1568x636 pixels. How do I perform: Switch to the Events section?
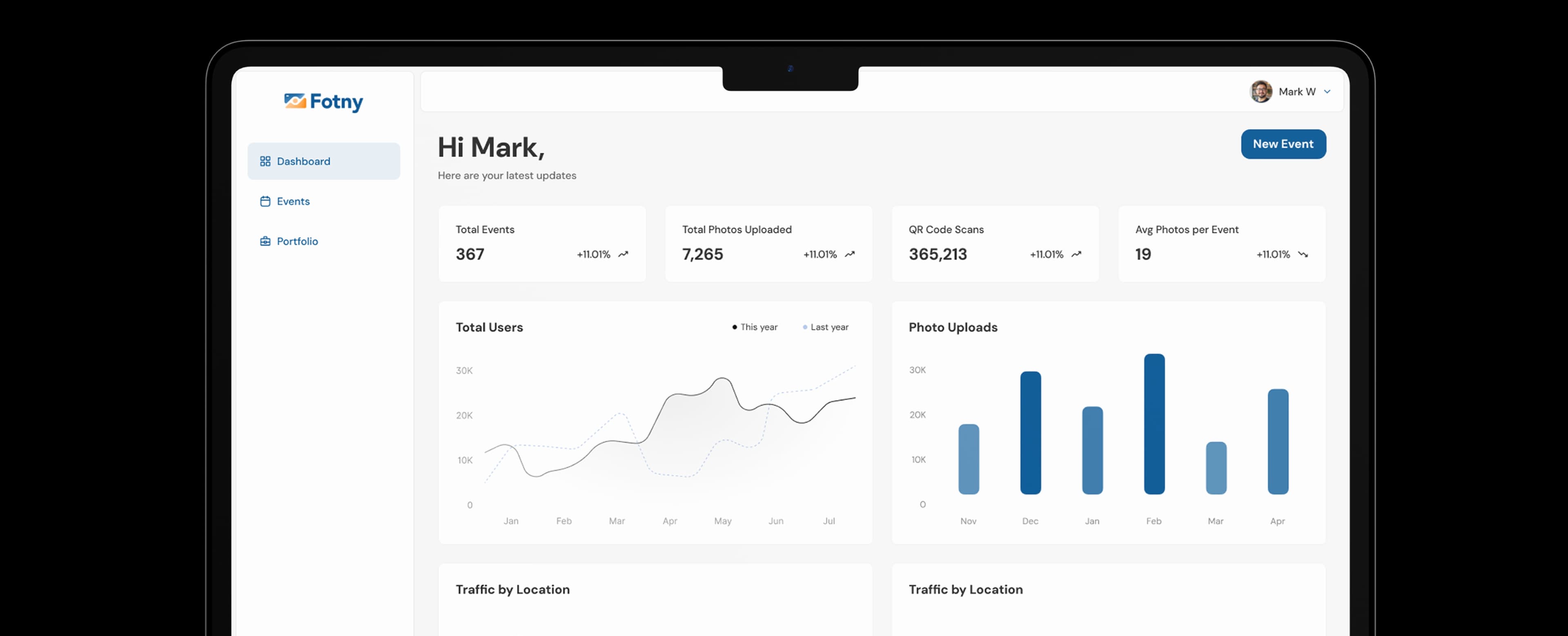pyautogui.click(x=293, y=201)
